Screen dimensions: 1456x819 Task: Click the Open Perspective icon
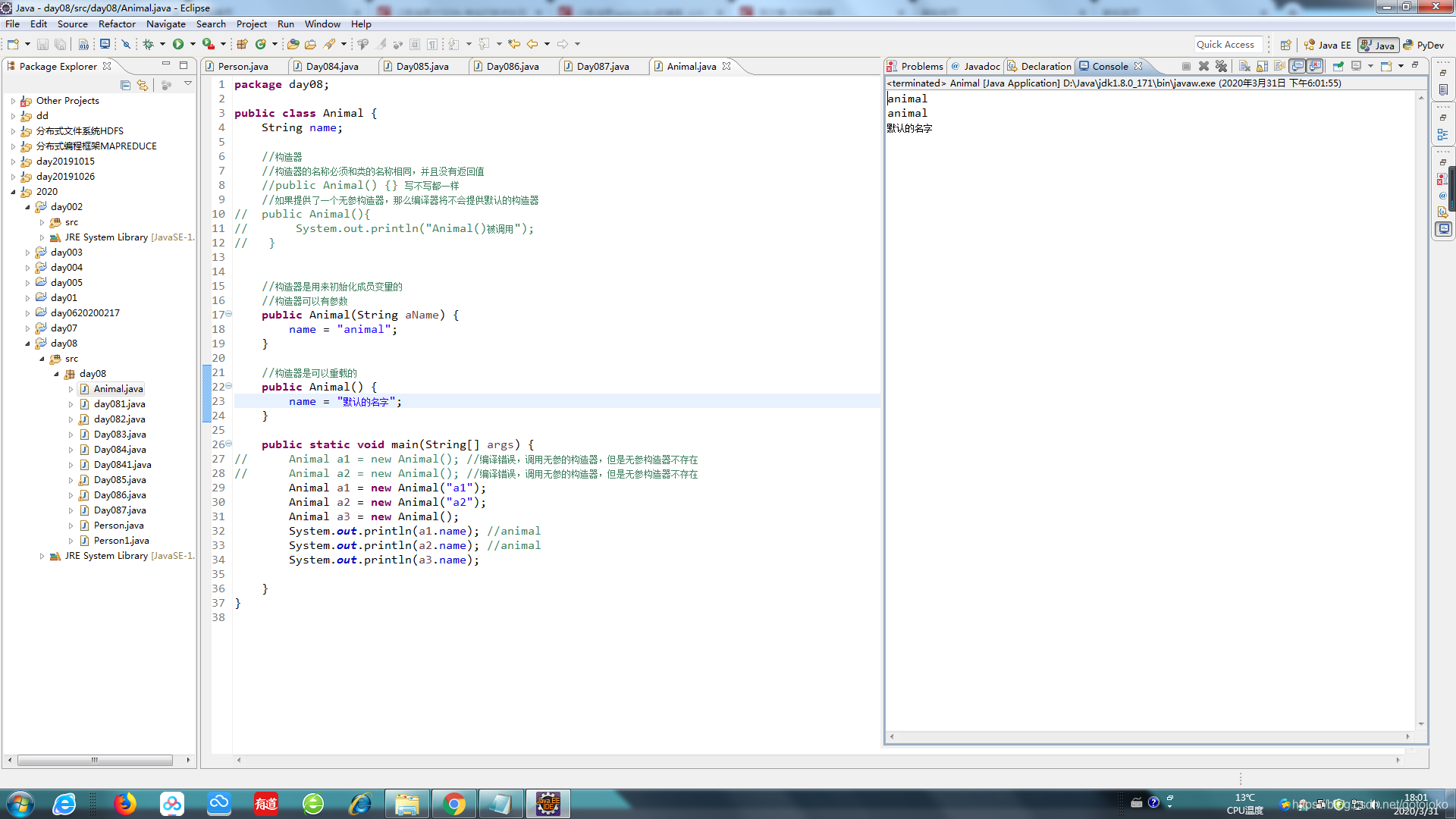pos(1285,45)
